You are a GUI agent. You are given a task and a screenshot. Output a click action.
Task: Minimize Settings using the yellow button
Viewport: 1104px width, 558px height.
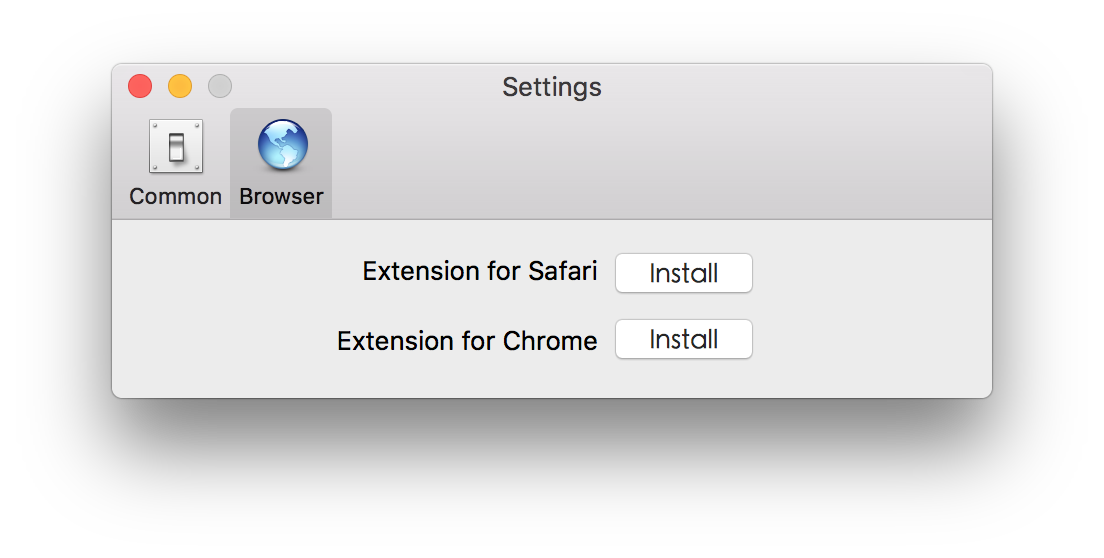[180, 87]
